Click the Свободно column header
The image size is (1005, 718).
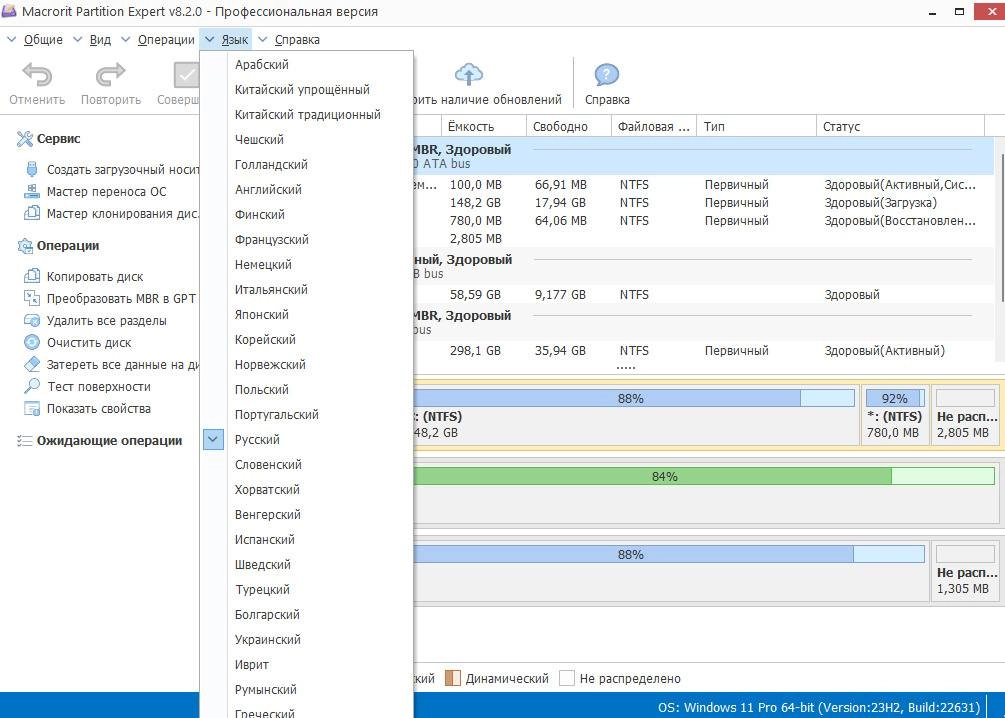point(569,126)
